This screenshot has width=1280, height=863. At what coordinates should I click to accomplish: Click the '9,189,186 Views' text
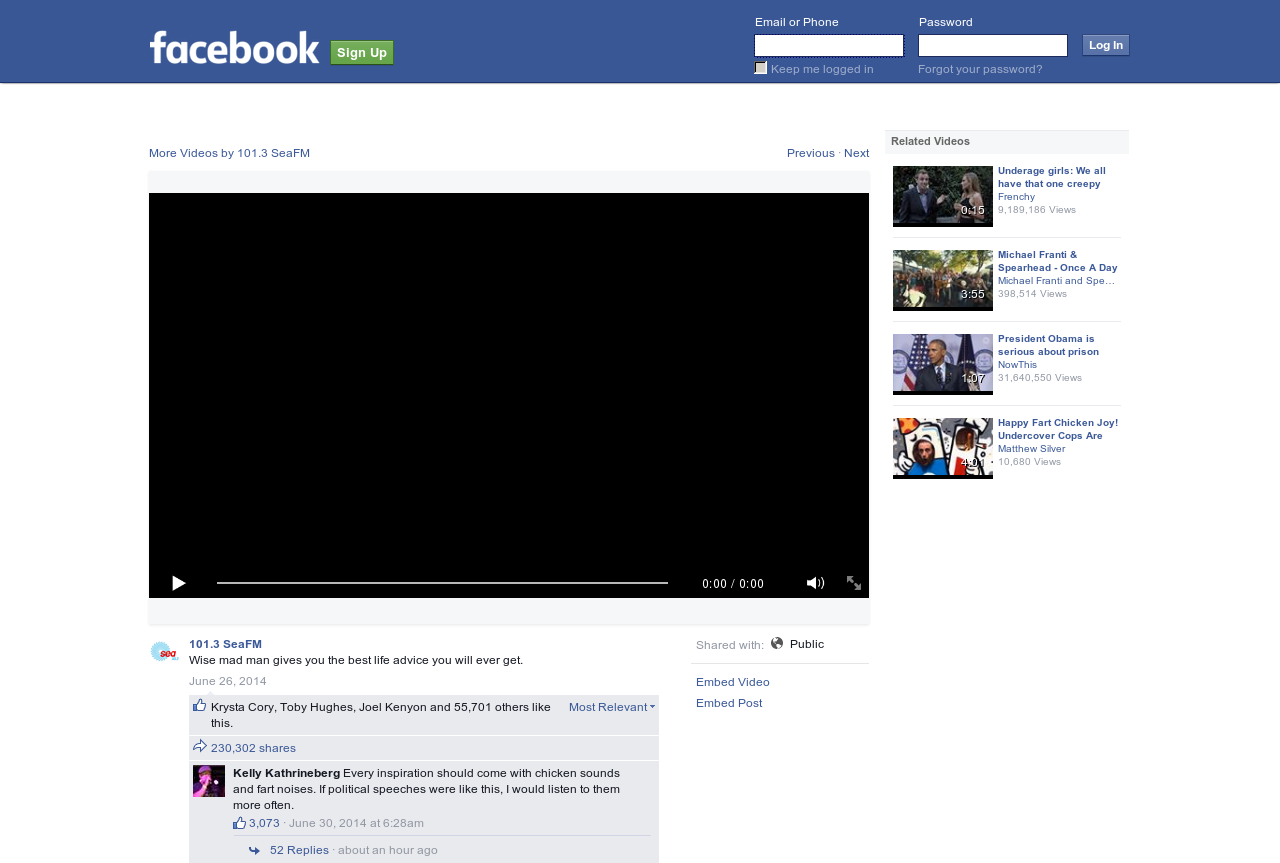[x=1037, y=210]
